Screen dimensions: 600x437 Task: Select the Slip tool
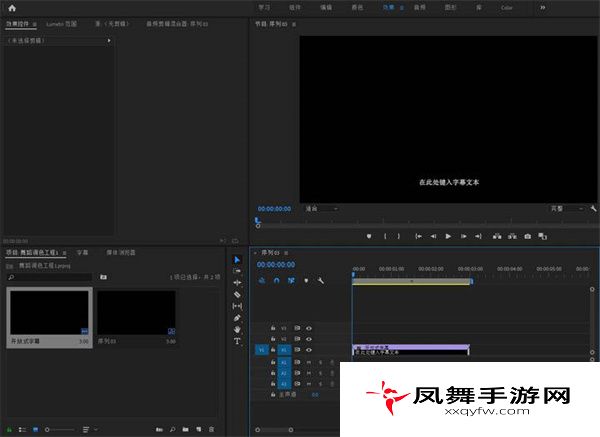[x=237, y=306]
